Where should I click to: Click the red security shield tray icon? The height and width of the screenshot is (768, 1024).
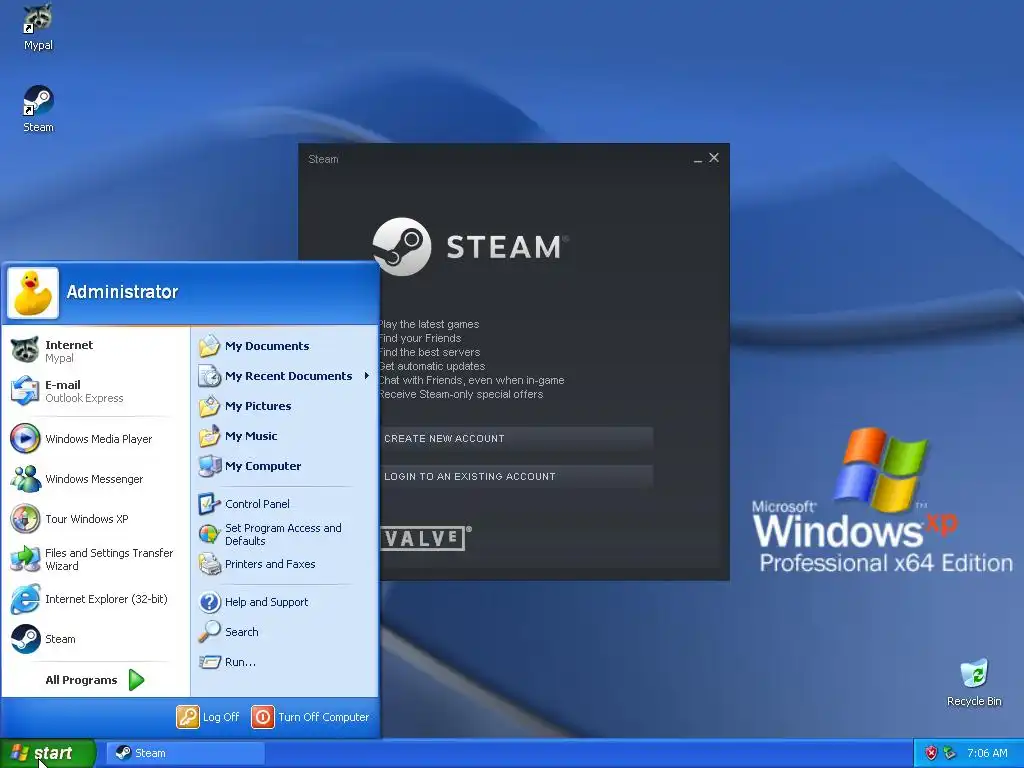click(x=931, y=753)
